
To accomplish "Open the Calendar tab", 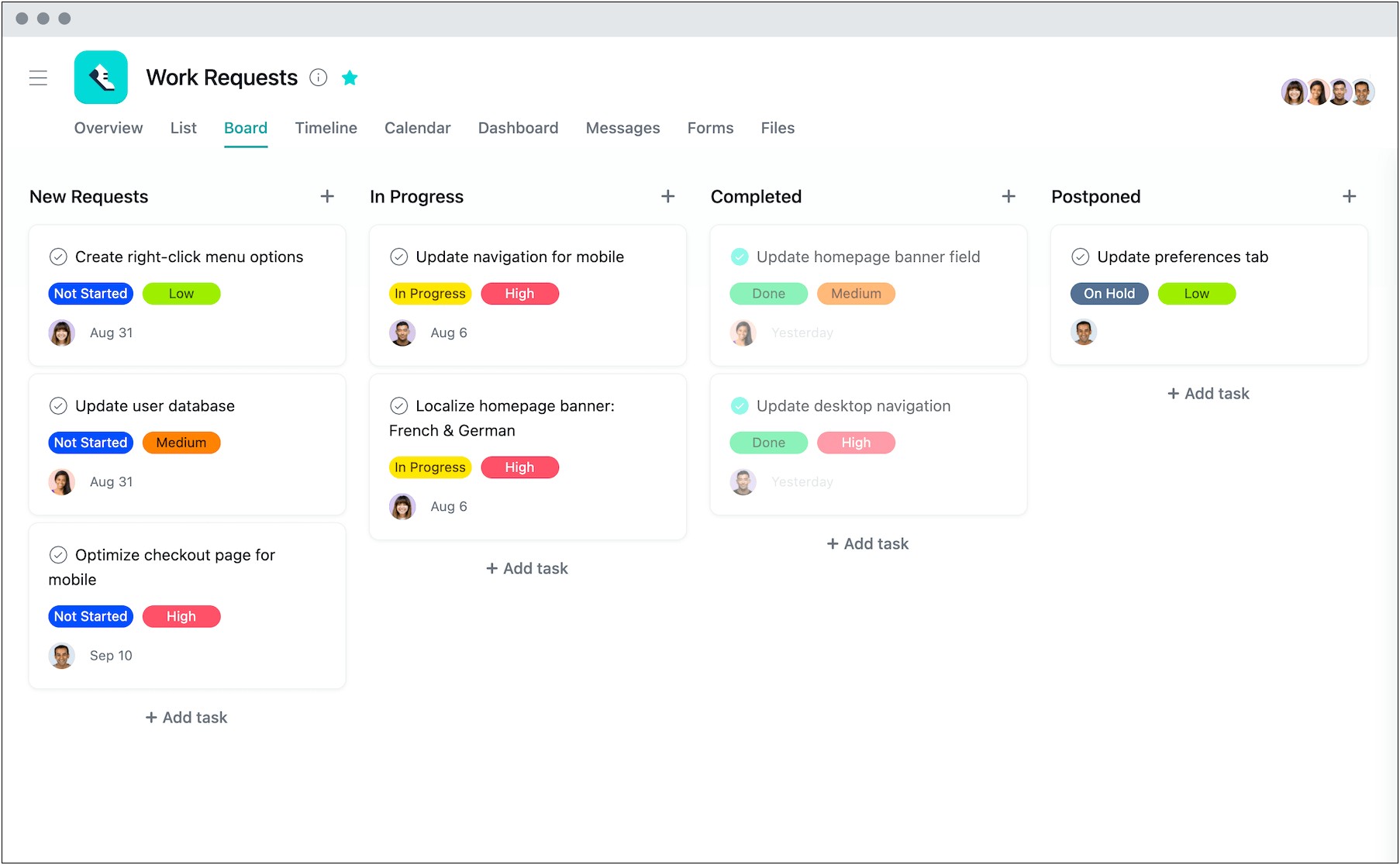I will (418, 128).
